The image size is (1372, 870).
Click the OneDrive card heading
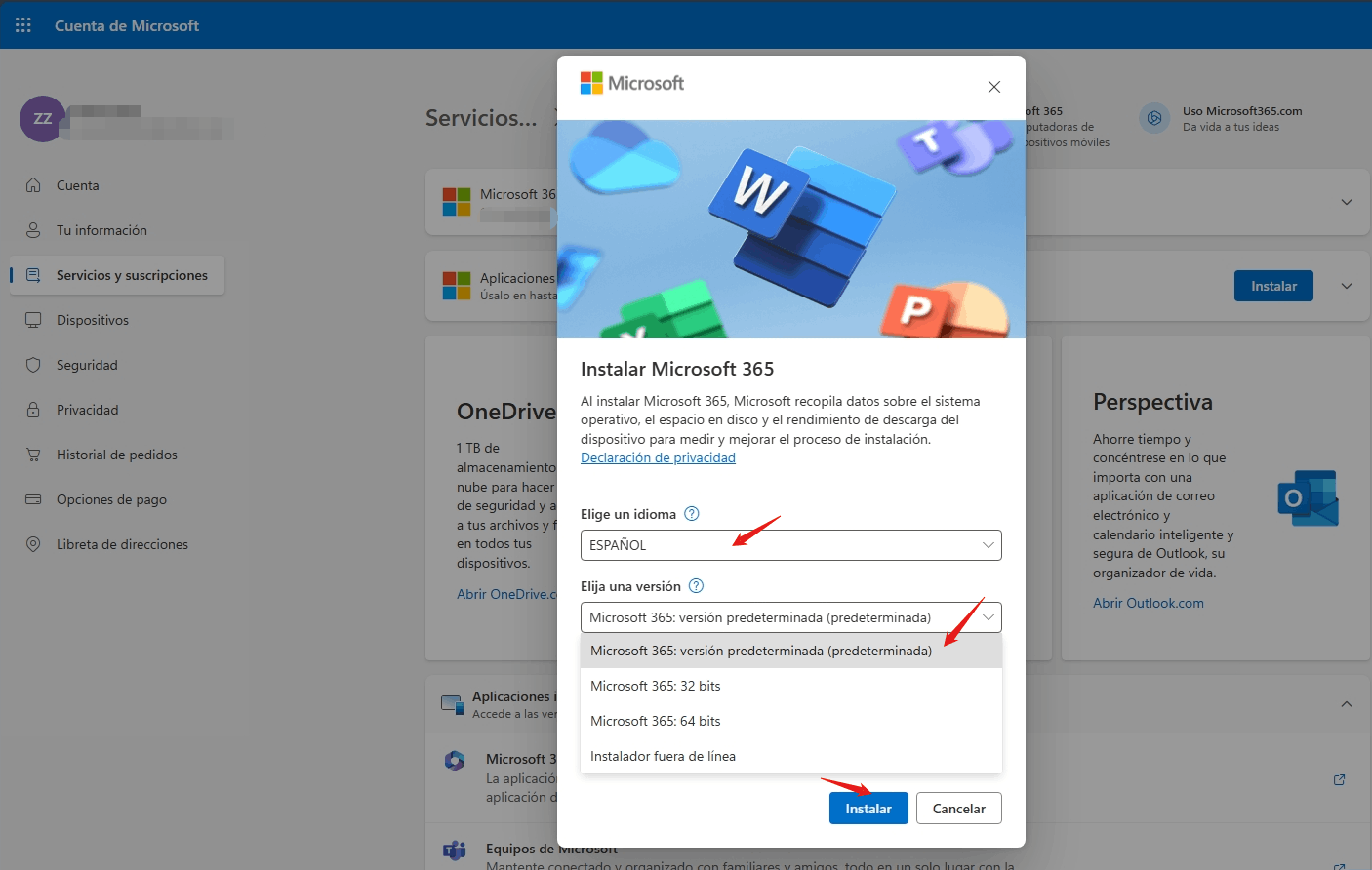click(x=506, y=412)
